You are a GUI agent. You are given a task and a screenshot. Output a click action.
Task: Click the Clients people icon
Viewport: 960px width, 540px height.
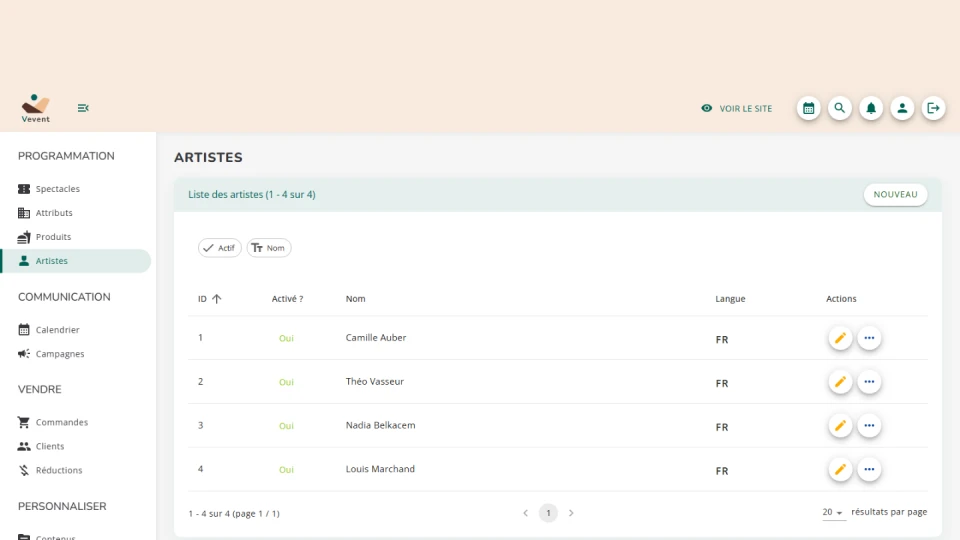point(24,446)
